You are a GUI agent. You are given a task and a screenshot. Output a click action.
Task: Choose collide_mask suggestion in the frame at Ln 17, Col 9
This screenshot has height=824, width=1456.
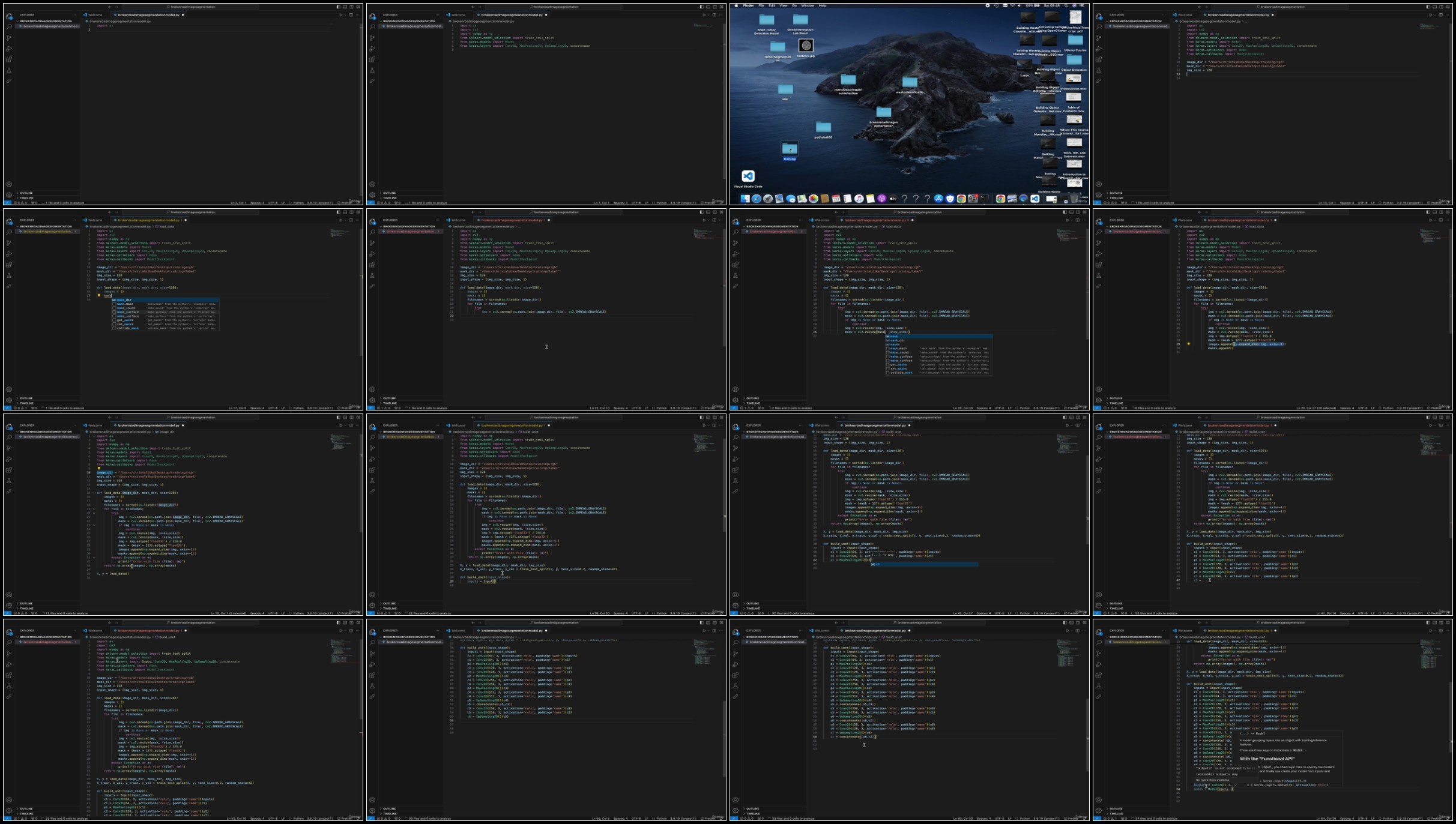[165, 328]
